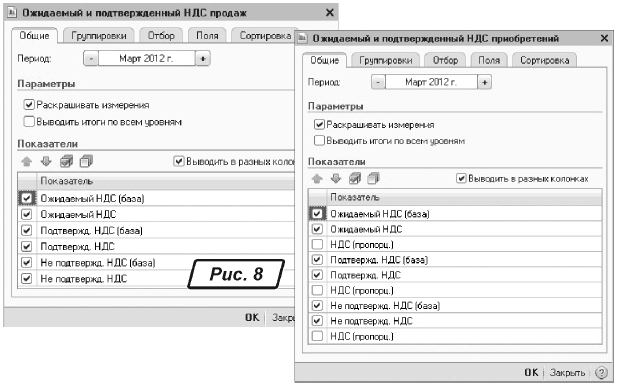Screen dimensions: 617x386
Task: Increase period in purchases VAT window
Action: (x=484, y=82)
